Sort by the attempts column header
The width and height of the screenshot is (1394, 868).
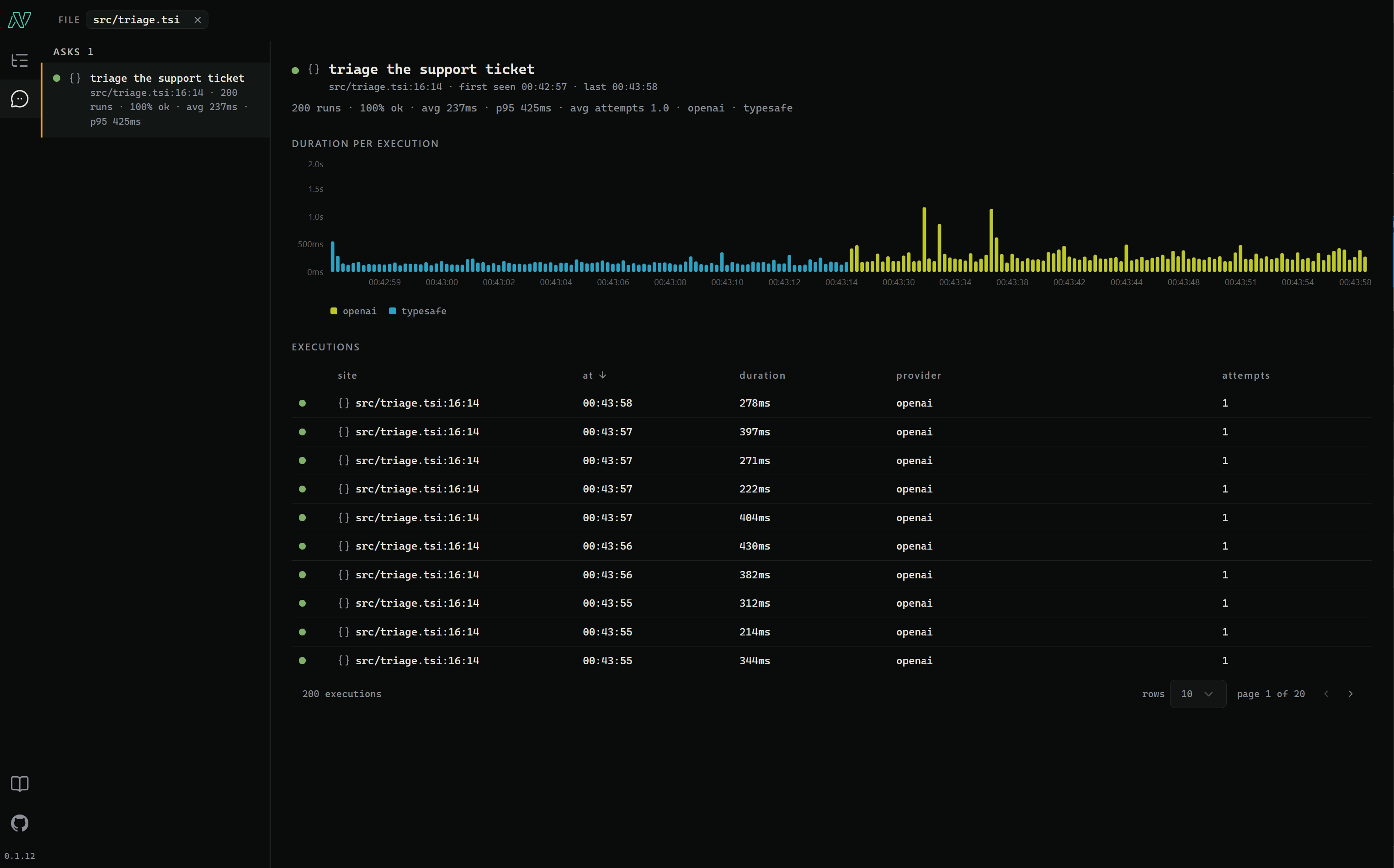pyautogui.click(x=1246, y=376)
